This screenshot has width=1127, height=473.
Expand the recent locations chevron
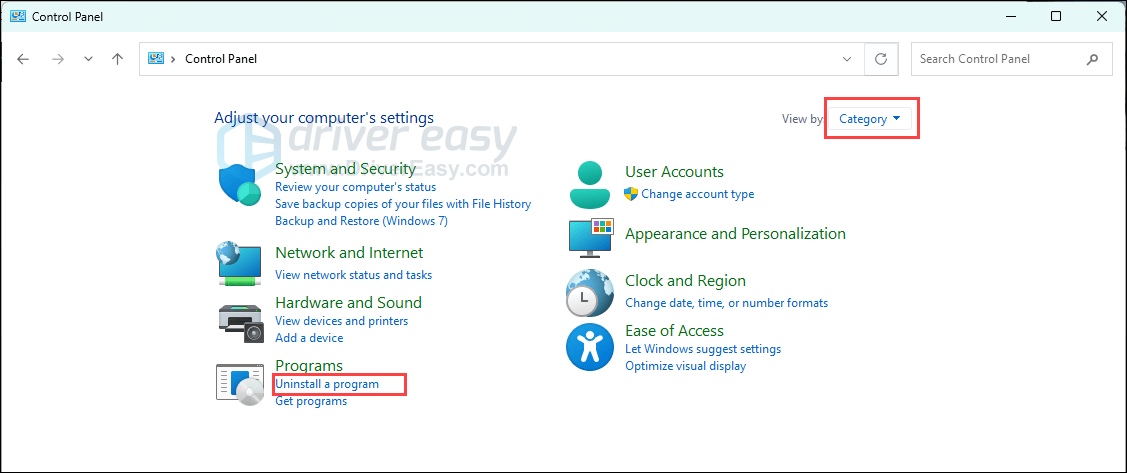(x=88, y=59)
